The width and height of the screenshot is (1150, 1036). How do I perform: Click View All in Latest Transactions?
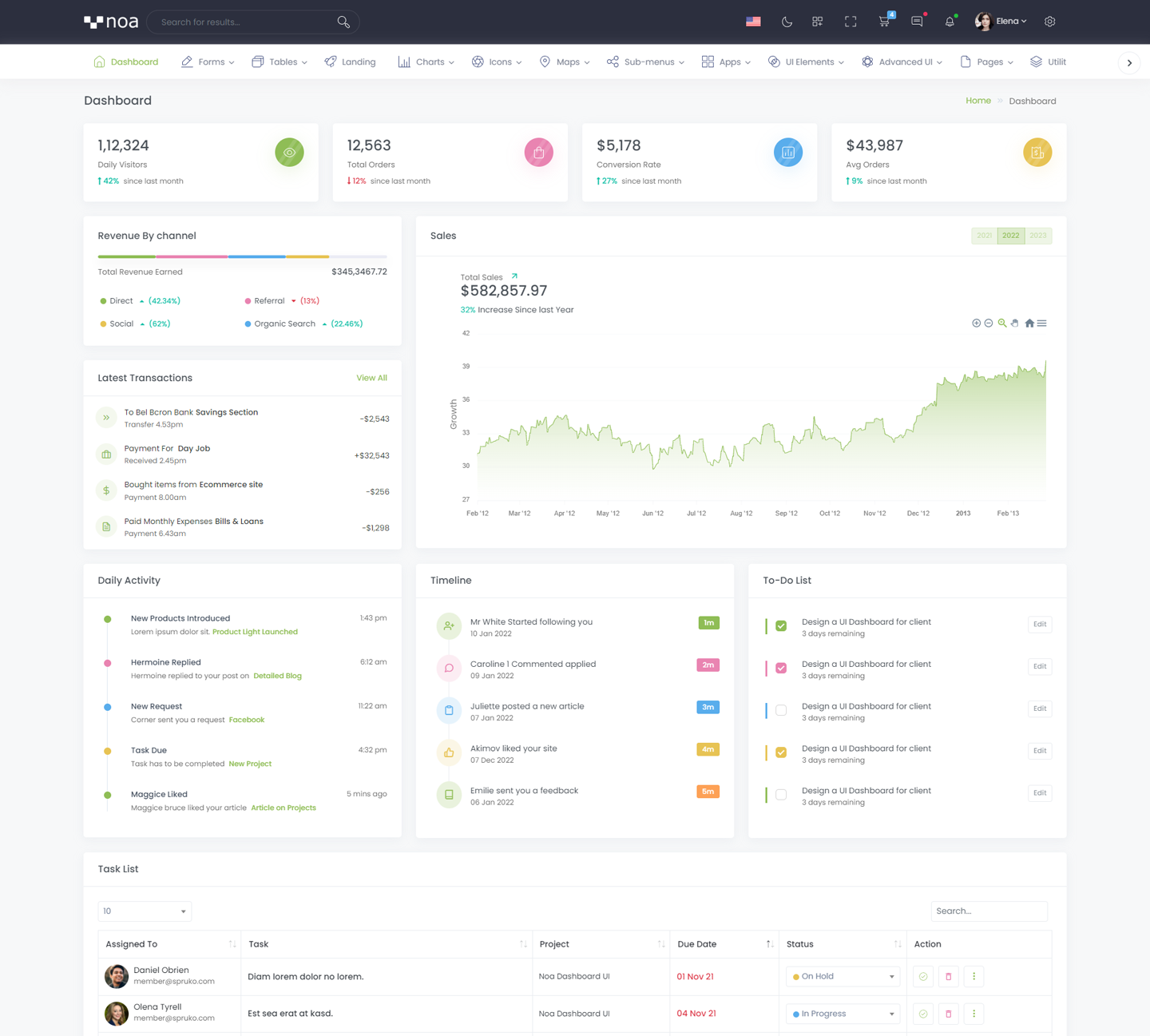click(x=371, y=378)
